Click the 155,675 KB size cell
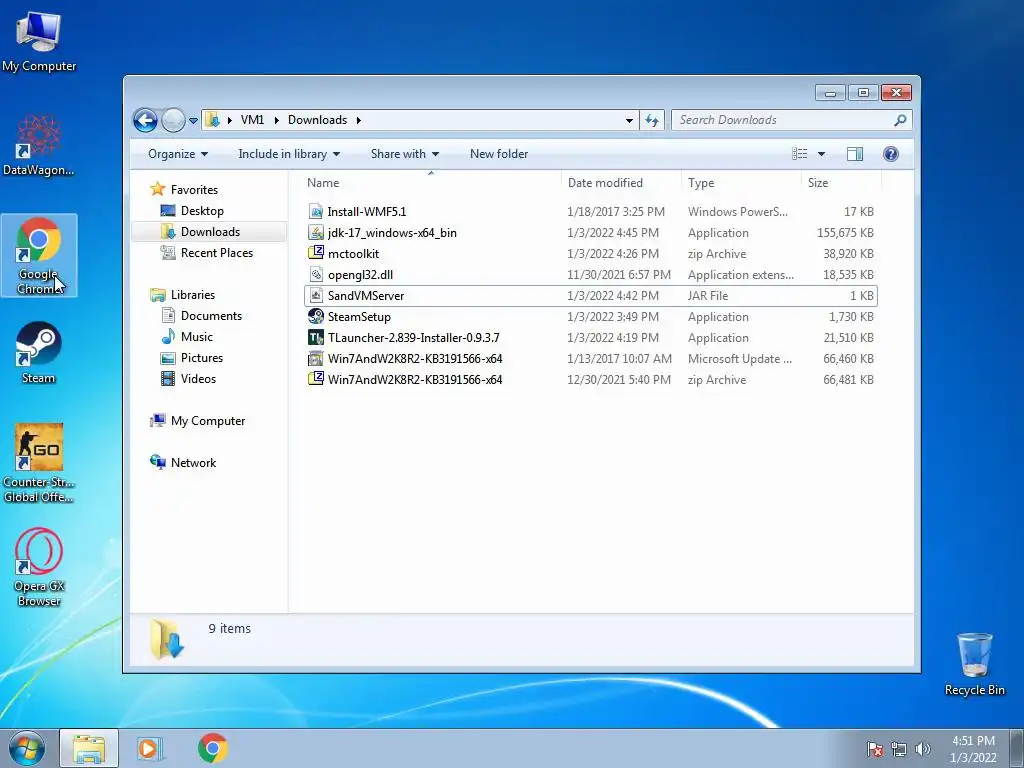 [x=845, y=232]
